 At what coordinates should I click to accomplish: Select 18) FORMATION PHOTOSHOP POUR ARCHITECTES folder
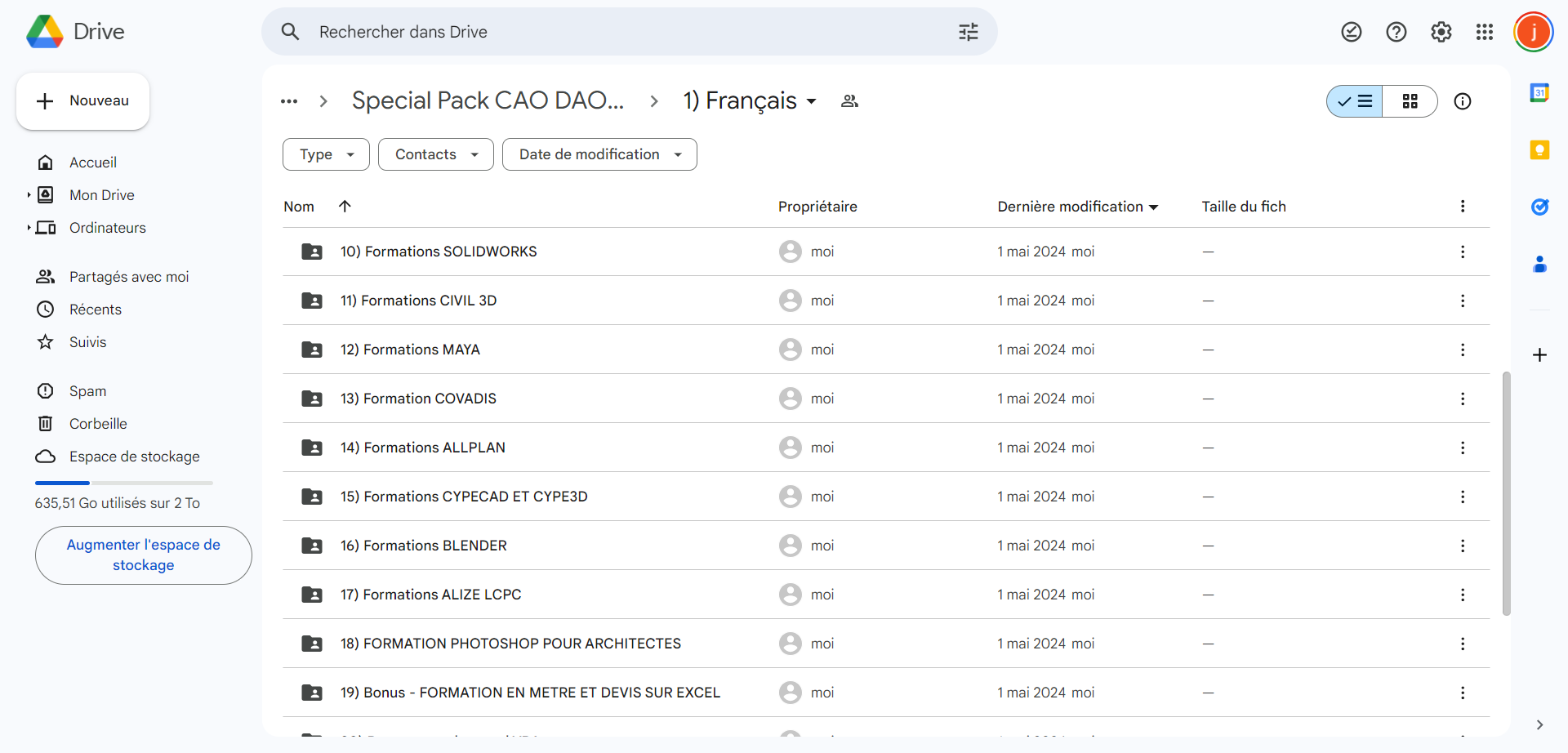point(886,644)
